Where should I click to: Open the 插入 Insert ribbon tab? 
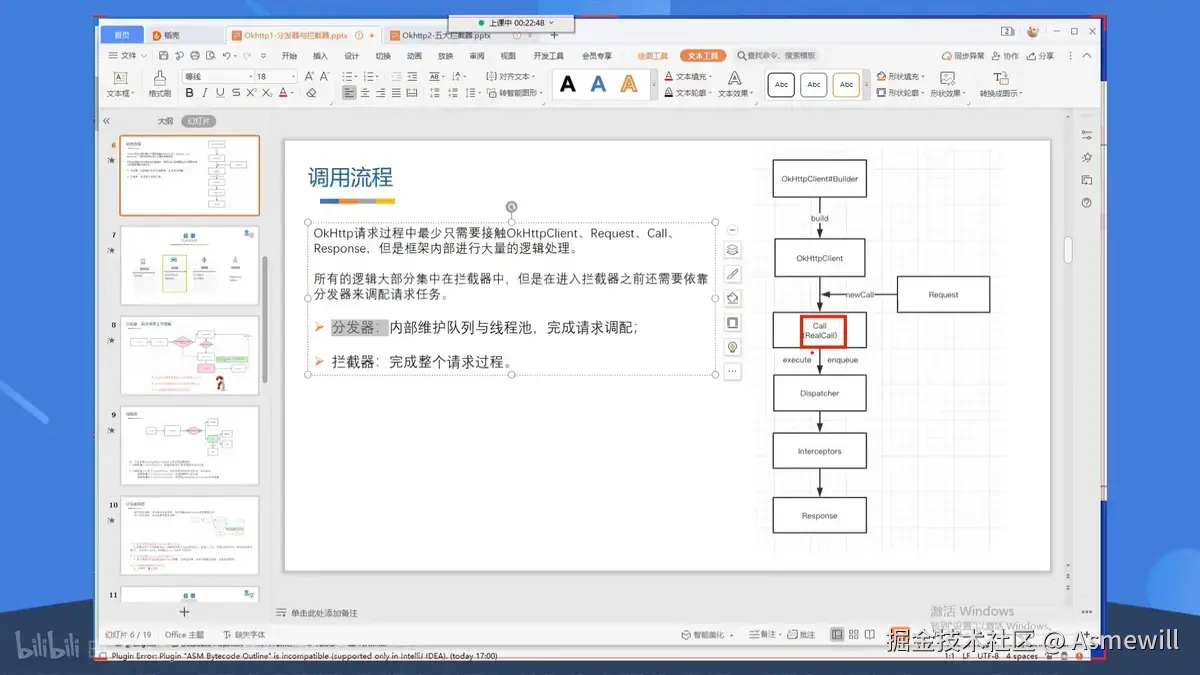tap(320, 56)
